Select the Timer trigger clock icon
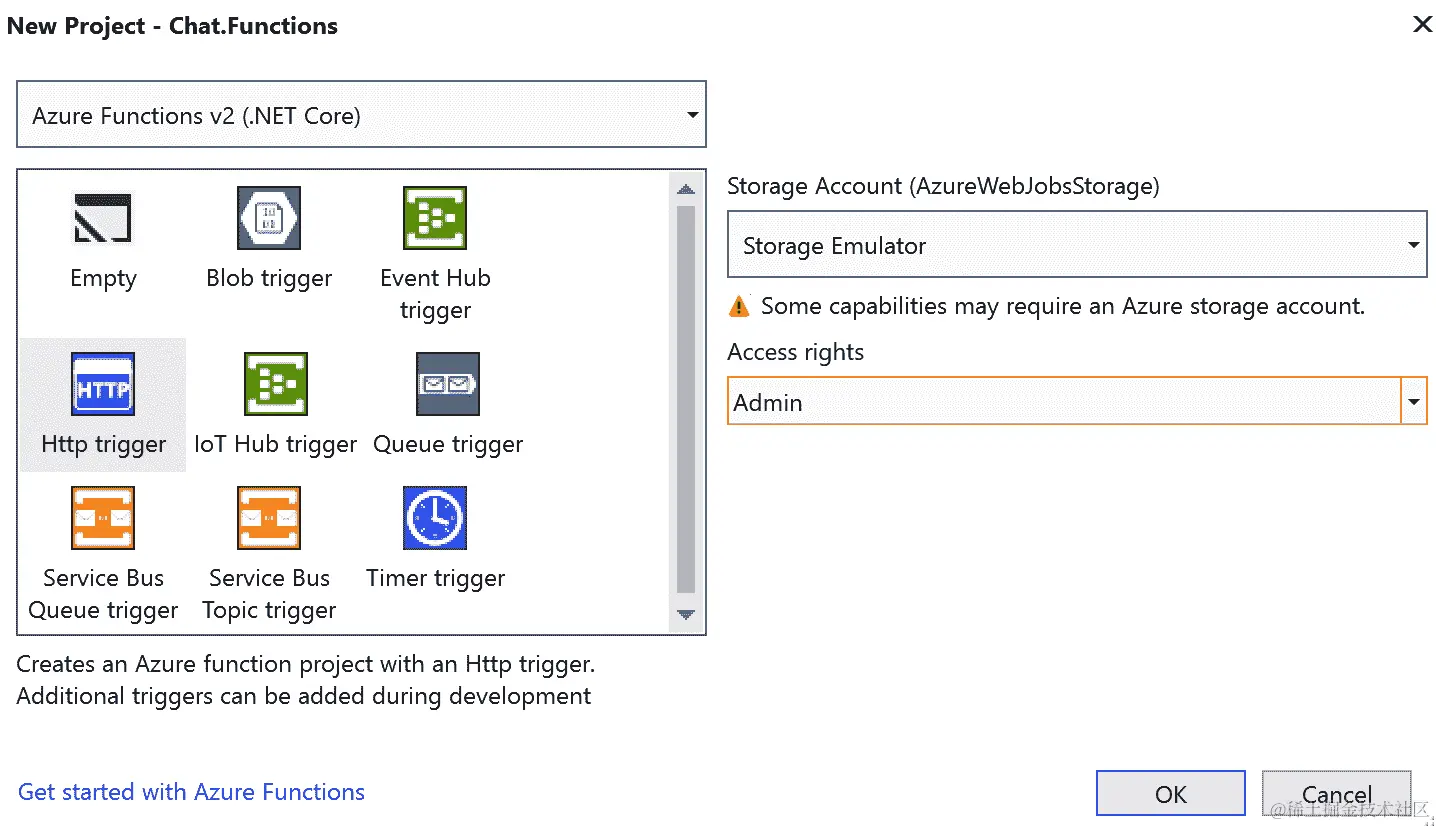The width and height of the screenshot is (1436, 826). pyautogui.click(x=435, y=518)
